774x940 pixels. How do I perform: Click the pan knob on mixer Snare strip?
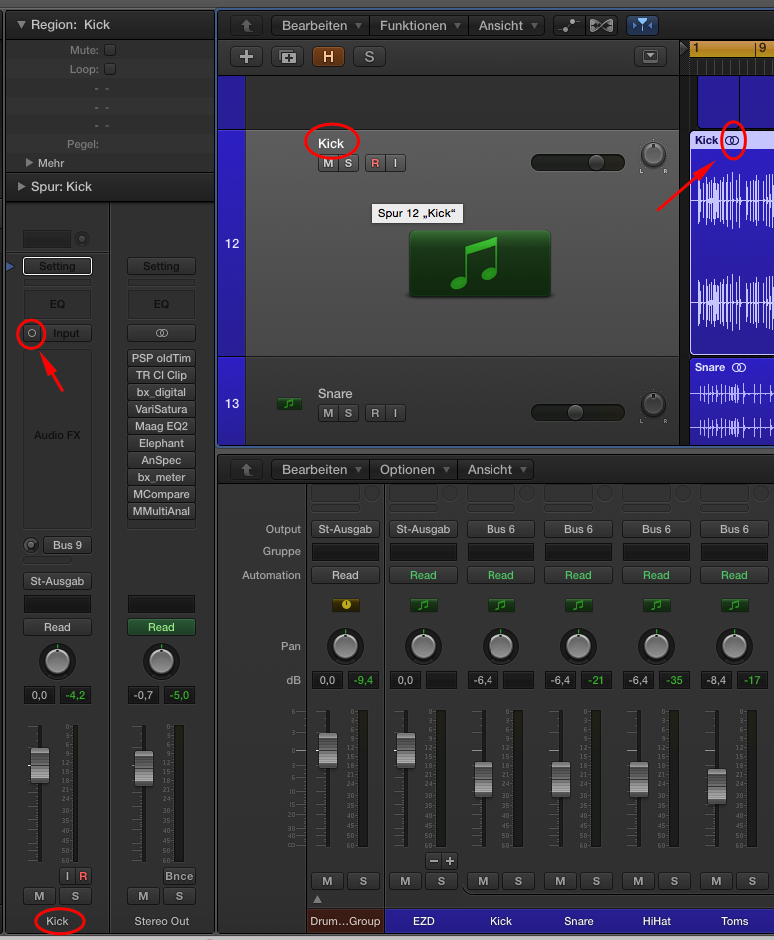coord(578,646)
